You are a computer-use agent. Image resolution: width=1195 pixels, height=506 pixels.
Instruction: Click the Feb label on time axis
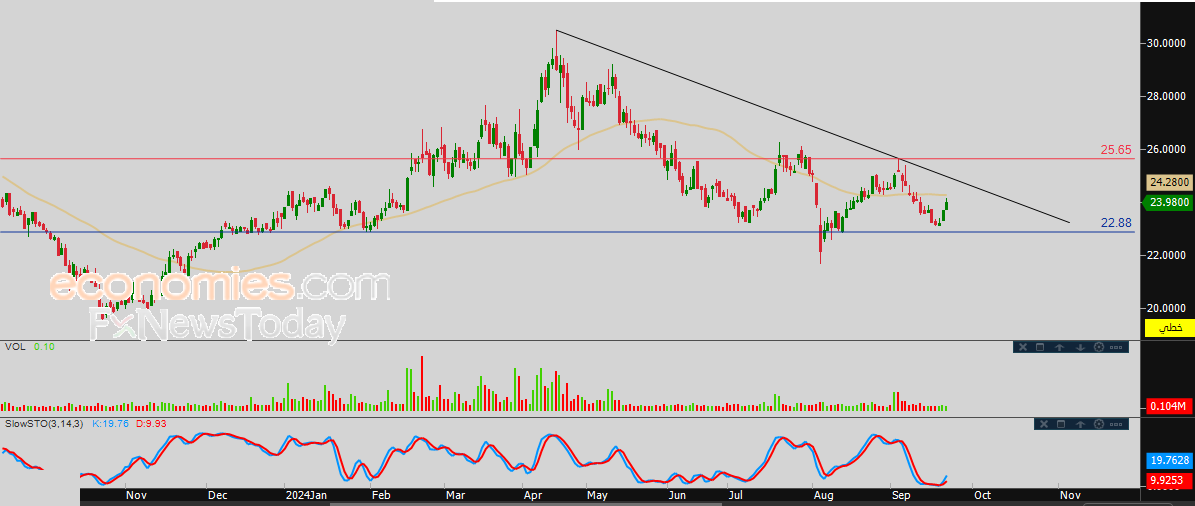click(x=379, y=495)
